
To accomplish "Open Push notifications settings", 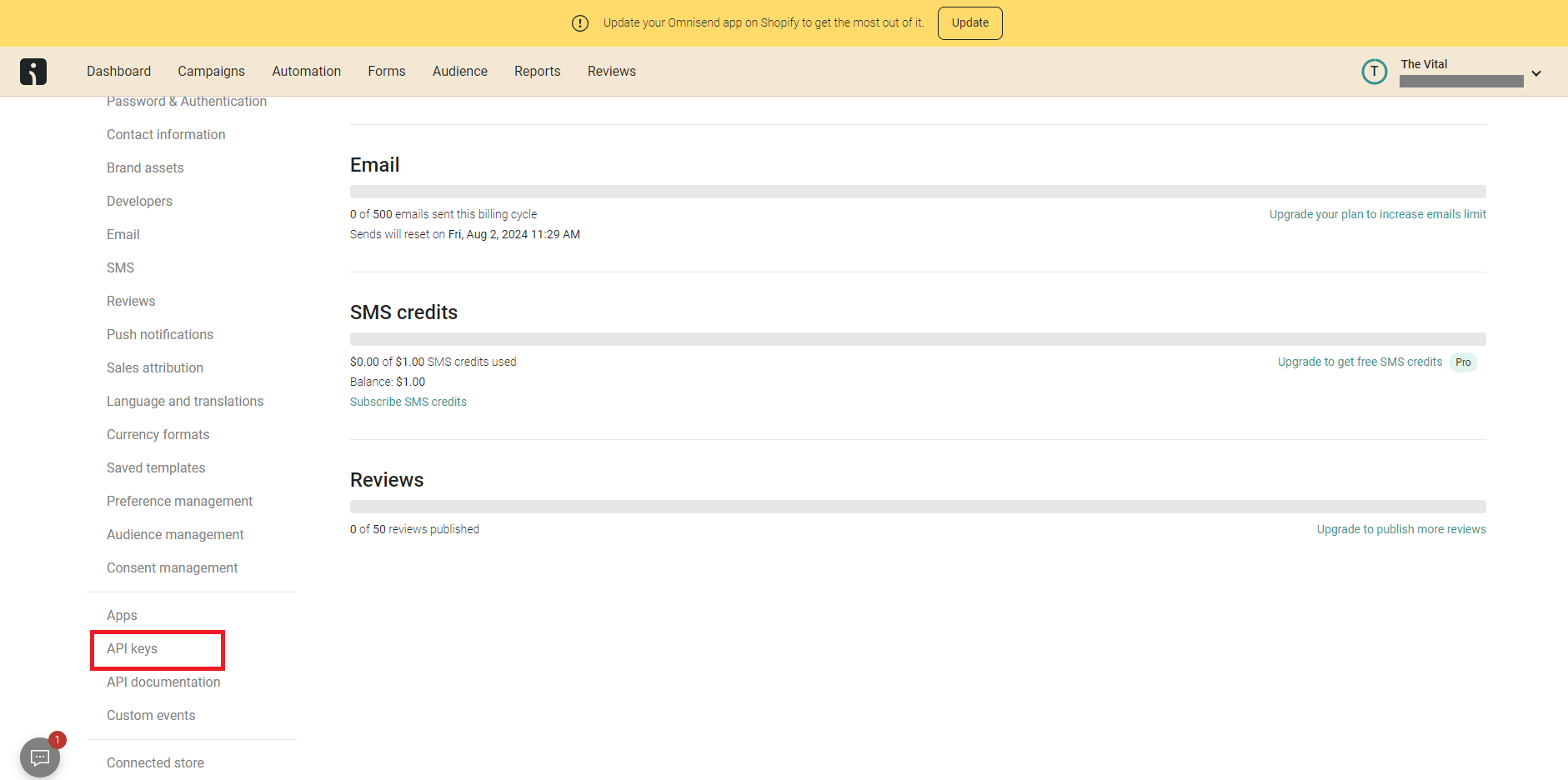I will click(160, 334).
